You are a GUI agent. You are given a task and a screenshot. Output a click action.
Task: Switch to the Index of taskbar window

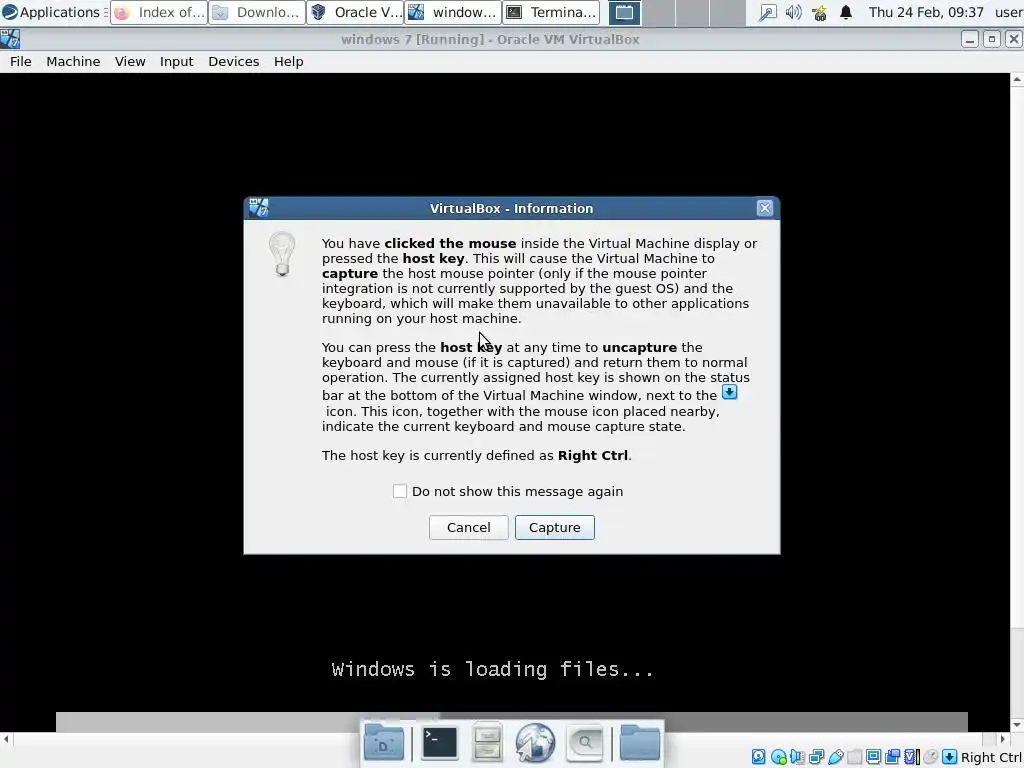tap(159, 12)
